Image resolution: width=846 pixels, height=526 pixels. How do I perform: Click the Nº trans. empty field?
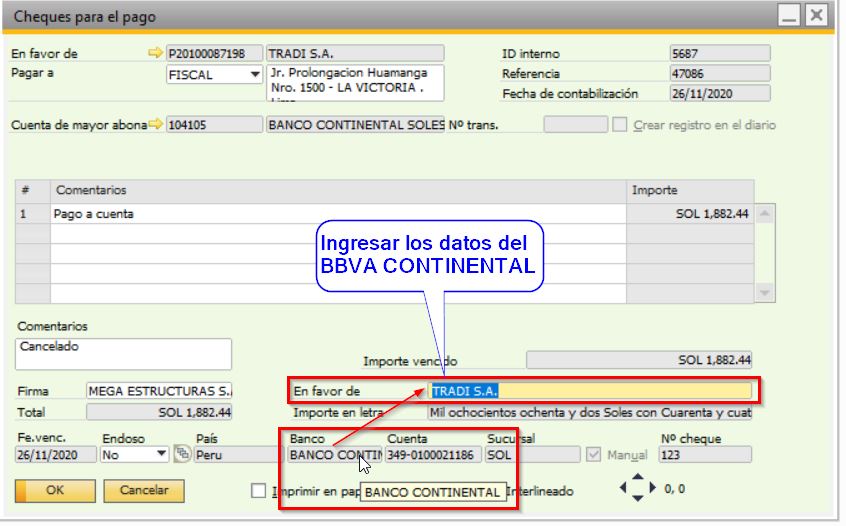(576, 125)
